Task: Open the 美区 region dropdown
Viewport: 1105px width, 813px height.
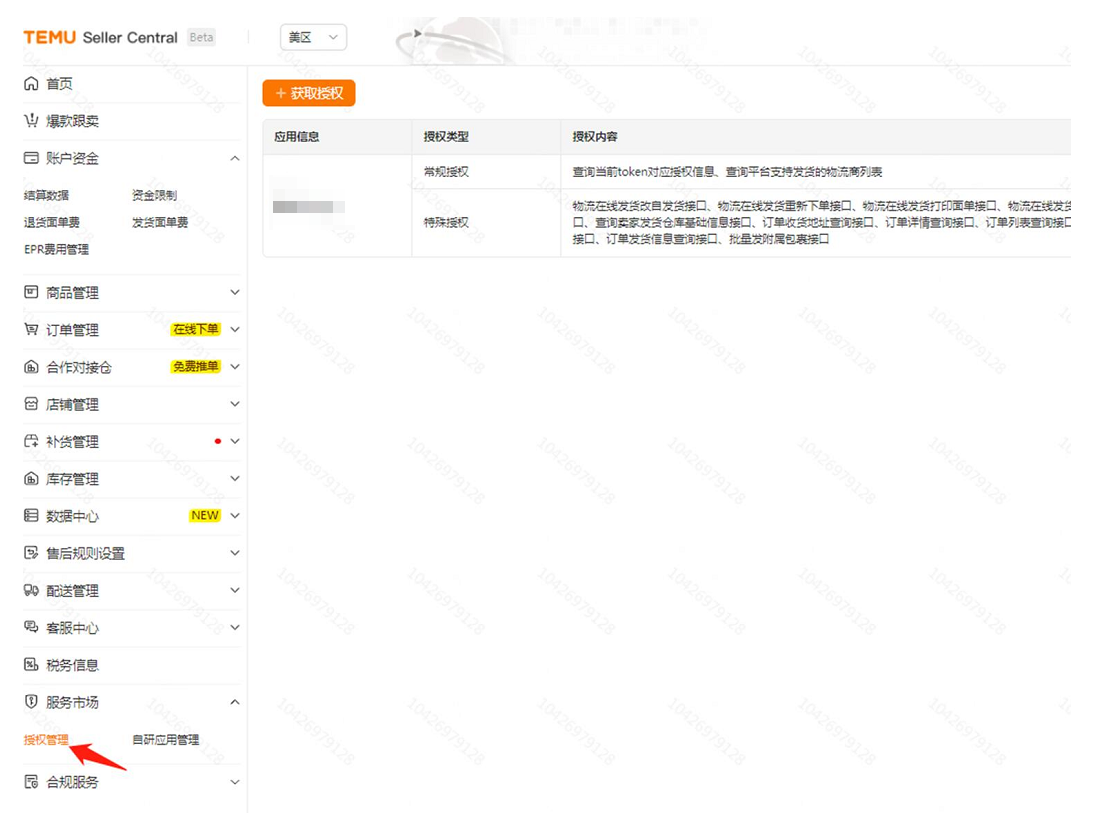Action: click(313, 38)
